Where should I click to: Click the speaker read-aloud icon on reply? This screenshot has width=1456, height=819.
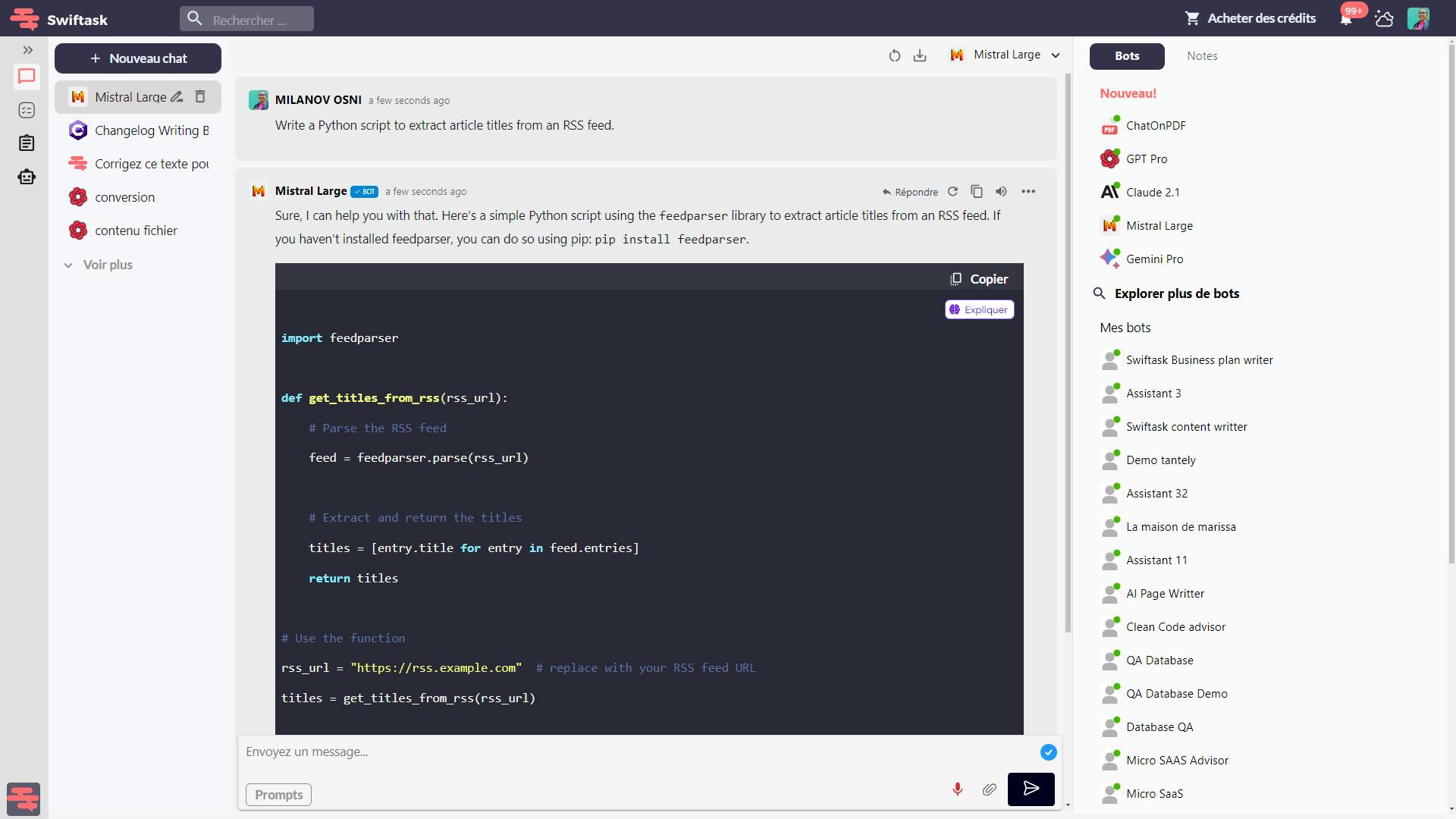pyautogui.click(x=1001, y=192)
